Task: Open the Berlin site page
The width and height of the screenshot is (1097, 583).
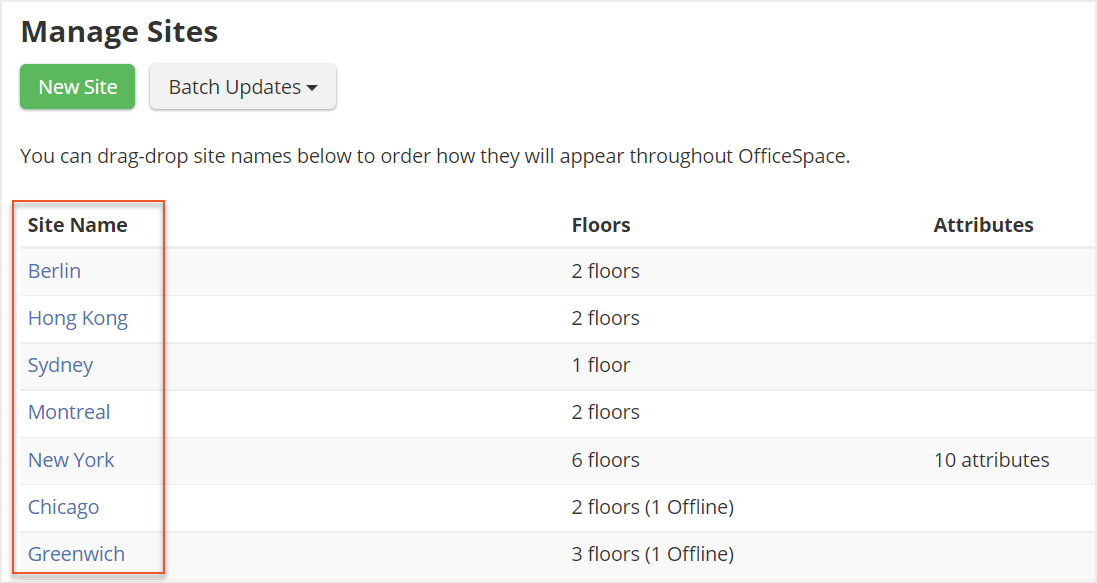Action: pos(54,270)
